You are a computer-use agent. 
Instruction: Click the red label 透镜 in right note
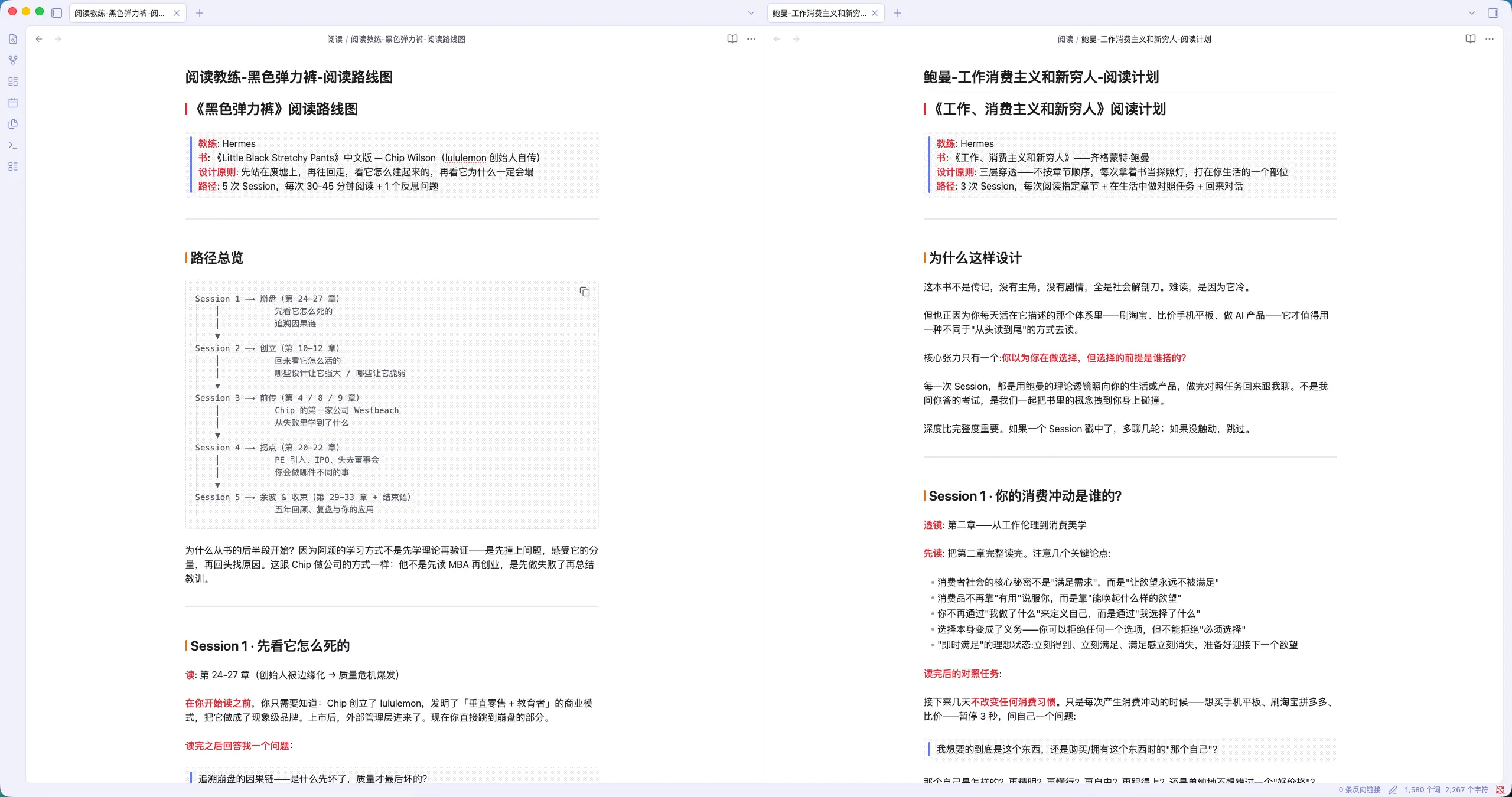(933, 525)
